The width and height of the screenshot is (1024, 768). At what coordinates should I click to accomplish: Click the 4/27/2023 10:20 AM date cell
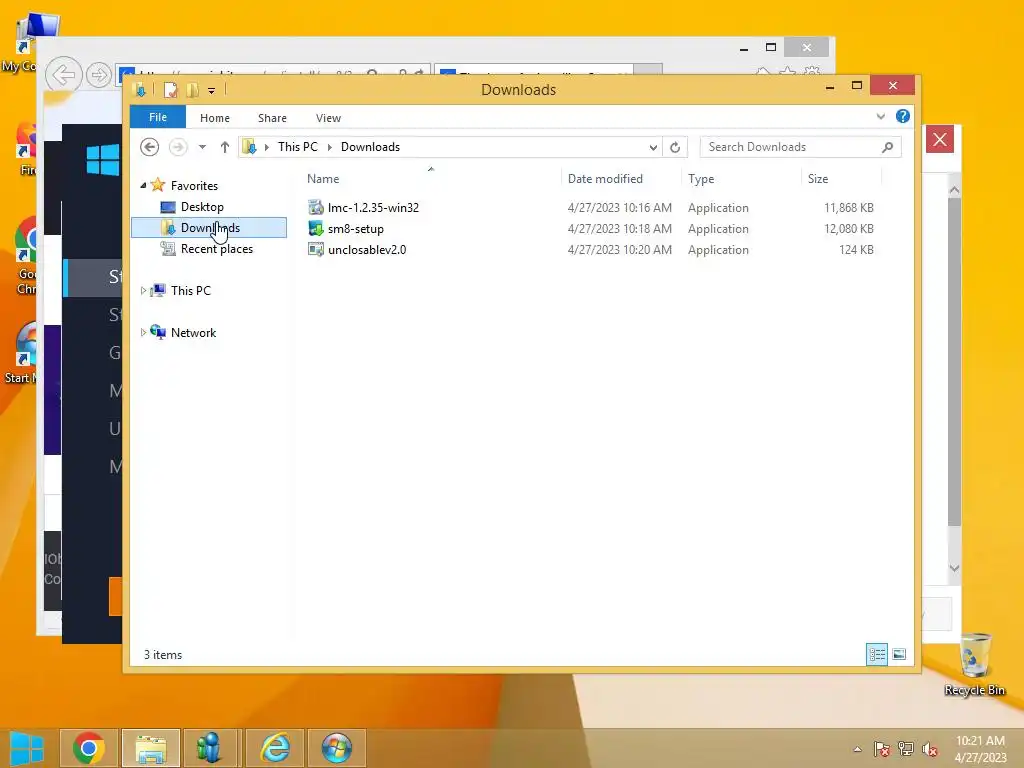pyautogui.click(x=619, y=249)
